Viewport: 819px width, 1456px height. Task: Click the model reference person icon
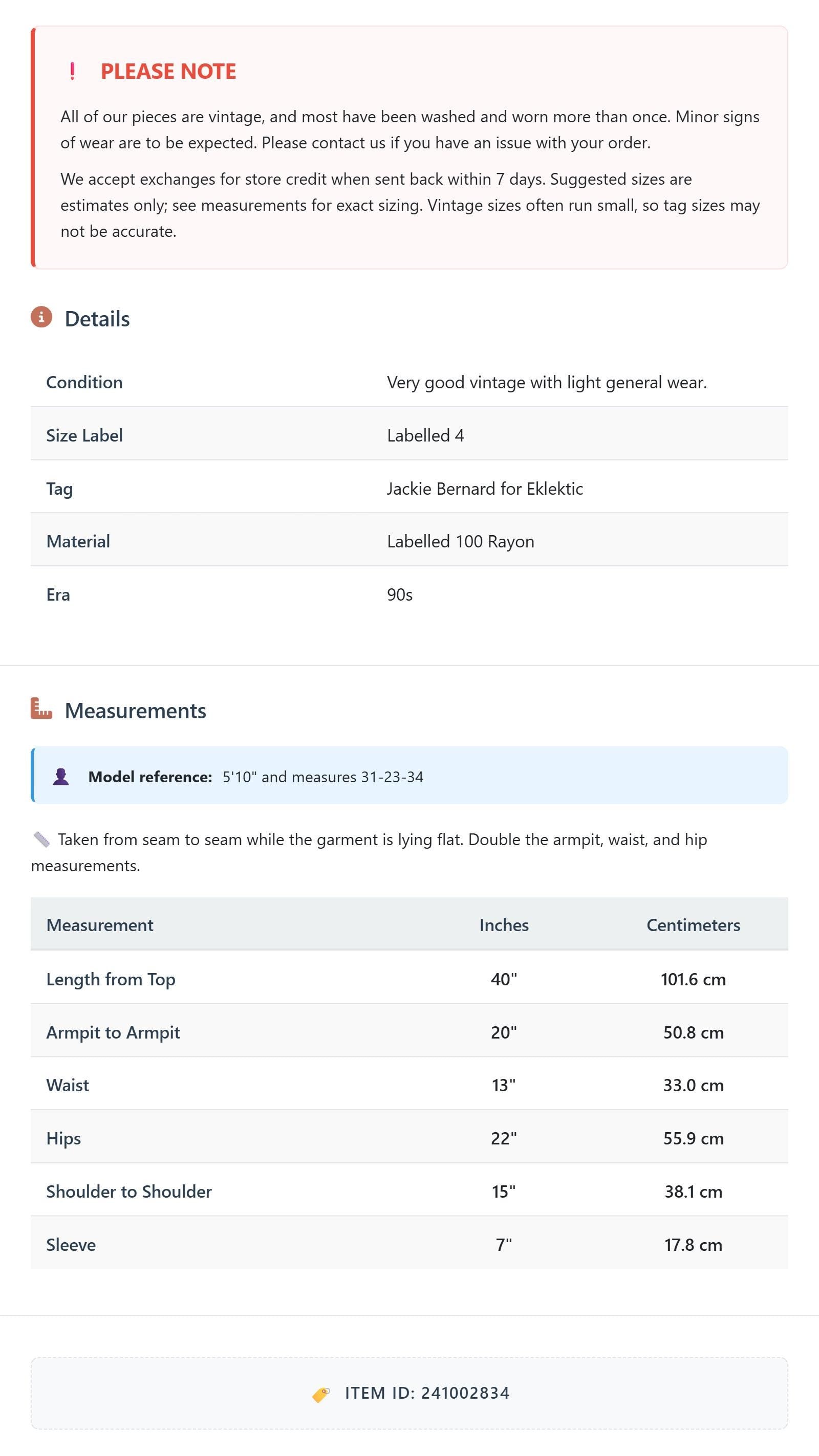click(x=61, y=777)
